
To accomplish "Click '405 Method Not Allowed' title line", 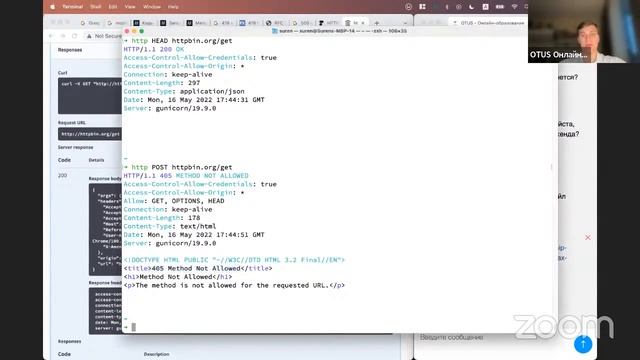I will coord(198,268).
